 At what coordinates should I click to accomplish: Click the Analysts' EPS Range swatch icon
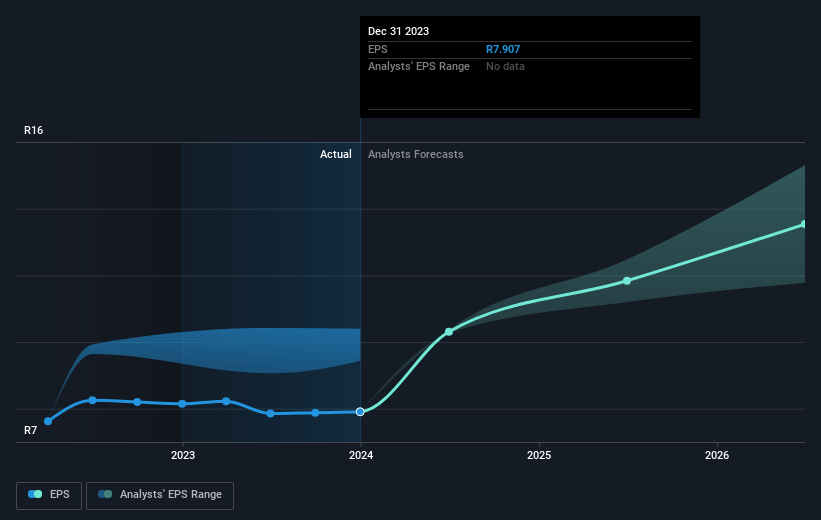tap(105, 494)
